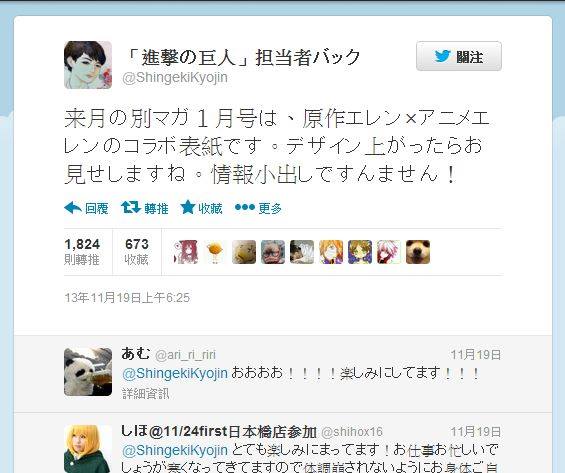Image resolution: width=565 pixels, height=473 pixels.
Task: Open the red-haired anime retweeter avatar
Action: coord(186,252)
